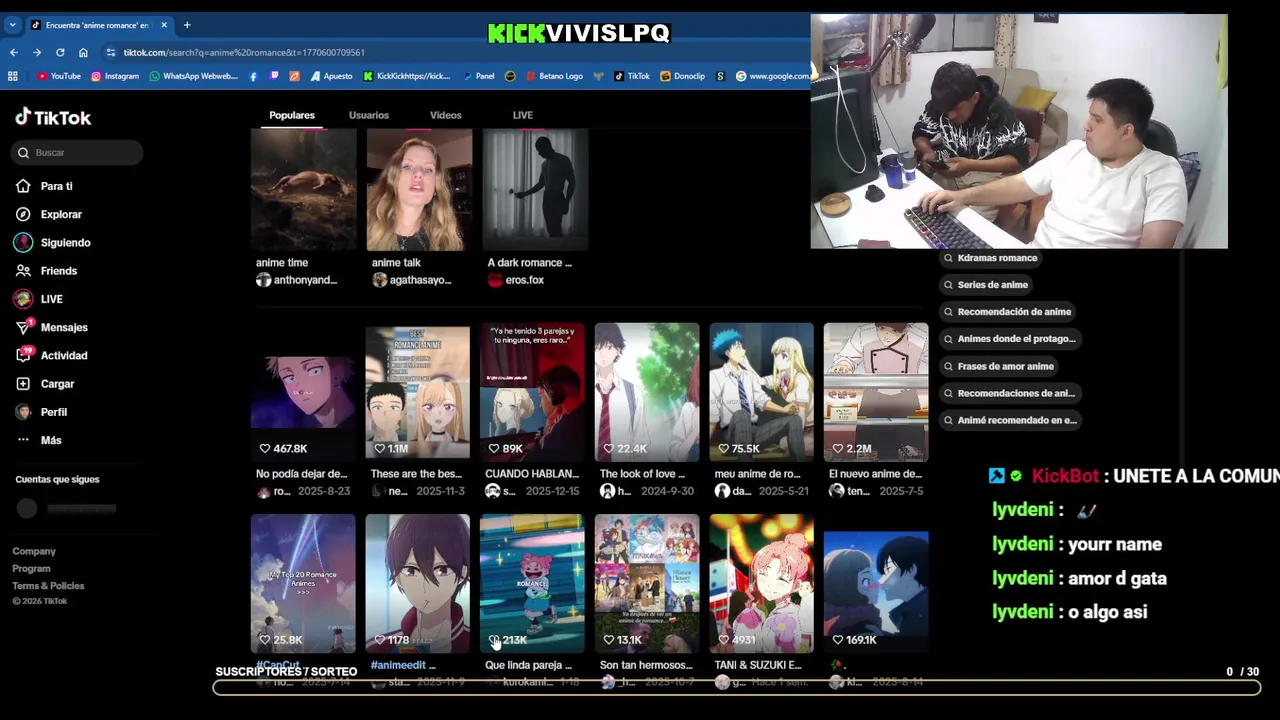1280x720 pixels.
Task: Open the TikTok bookmark in bookmarks bar
Action: tap(632, 76)
